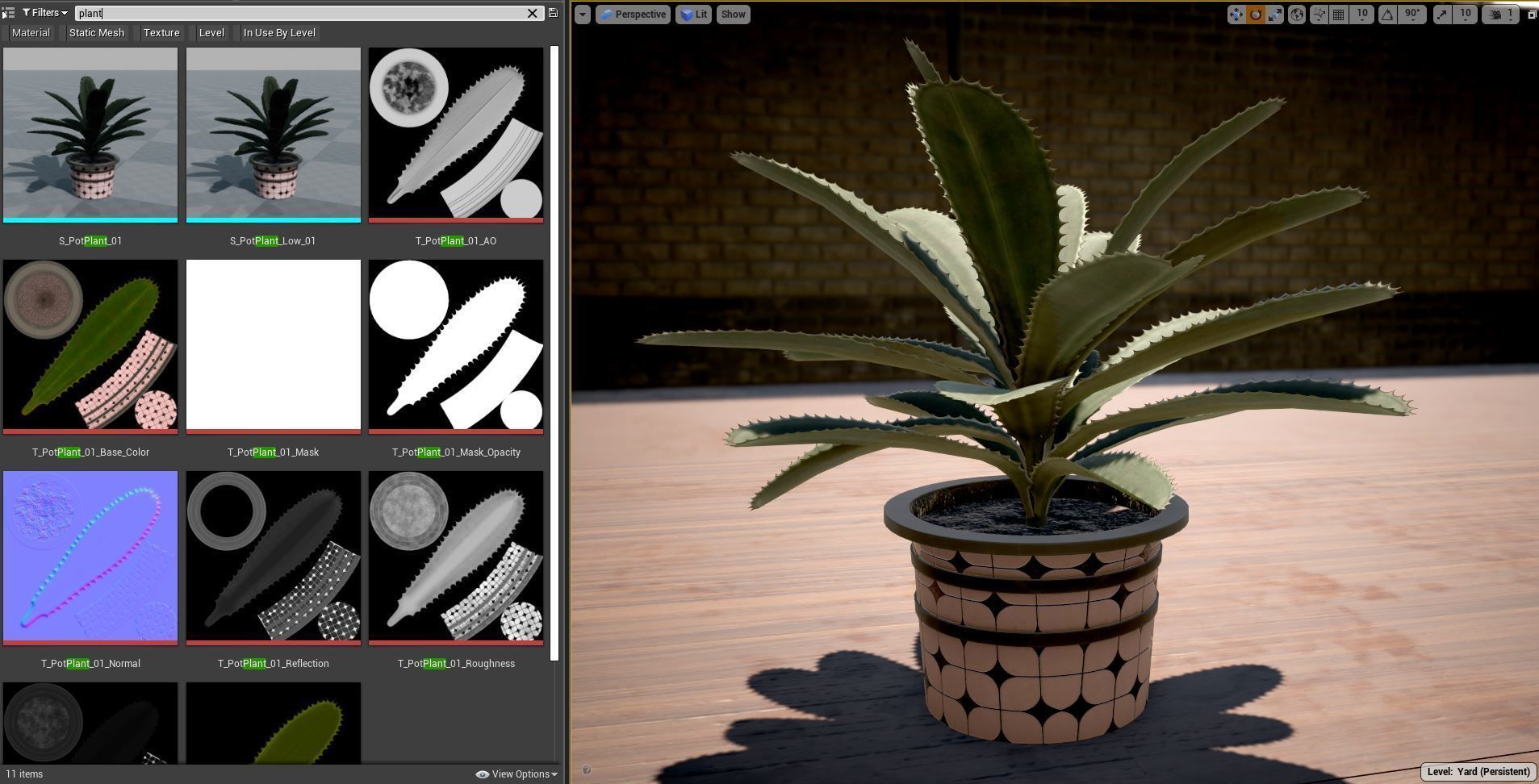The width and height of the screenshot is (1539, 784).
Task: Open the Lit view mode menu
Action: click(x=694, y=15)
